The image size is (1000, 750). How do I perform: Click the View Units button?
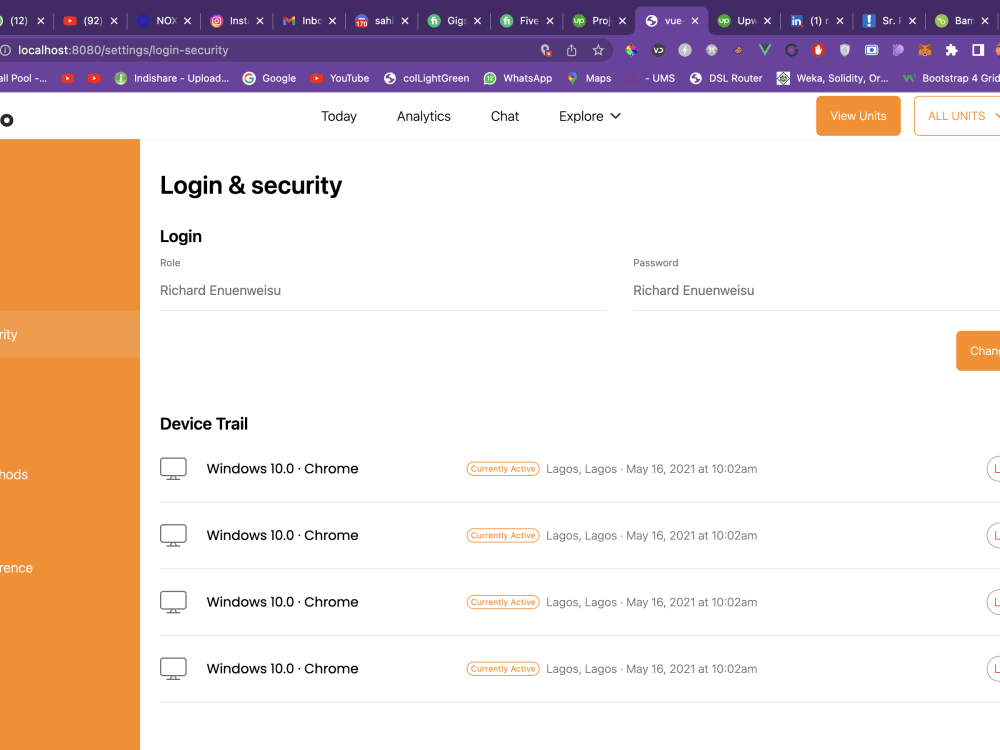pos(858,115)
